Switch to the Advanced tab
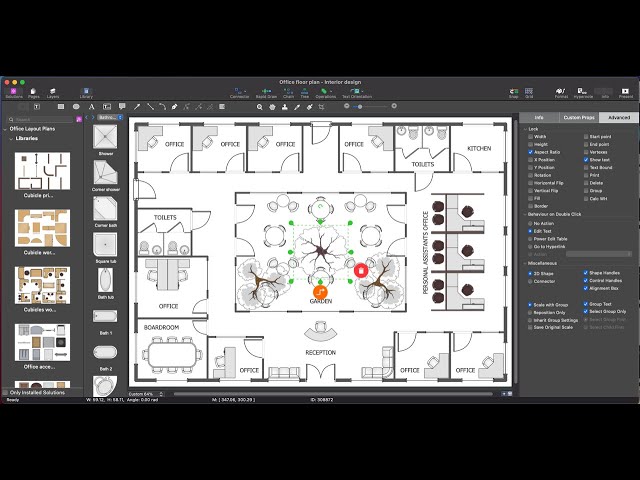640x480 pixels. [x=619, y=118]
